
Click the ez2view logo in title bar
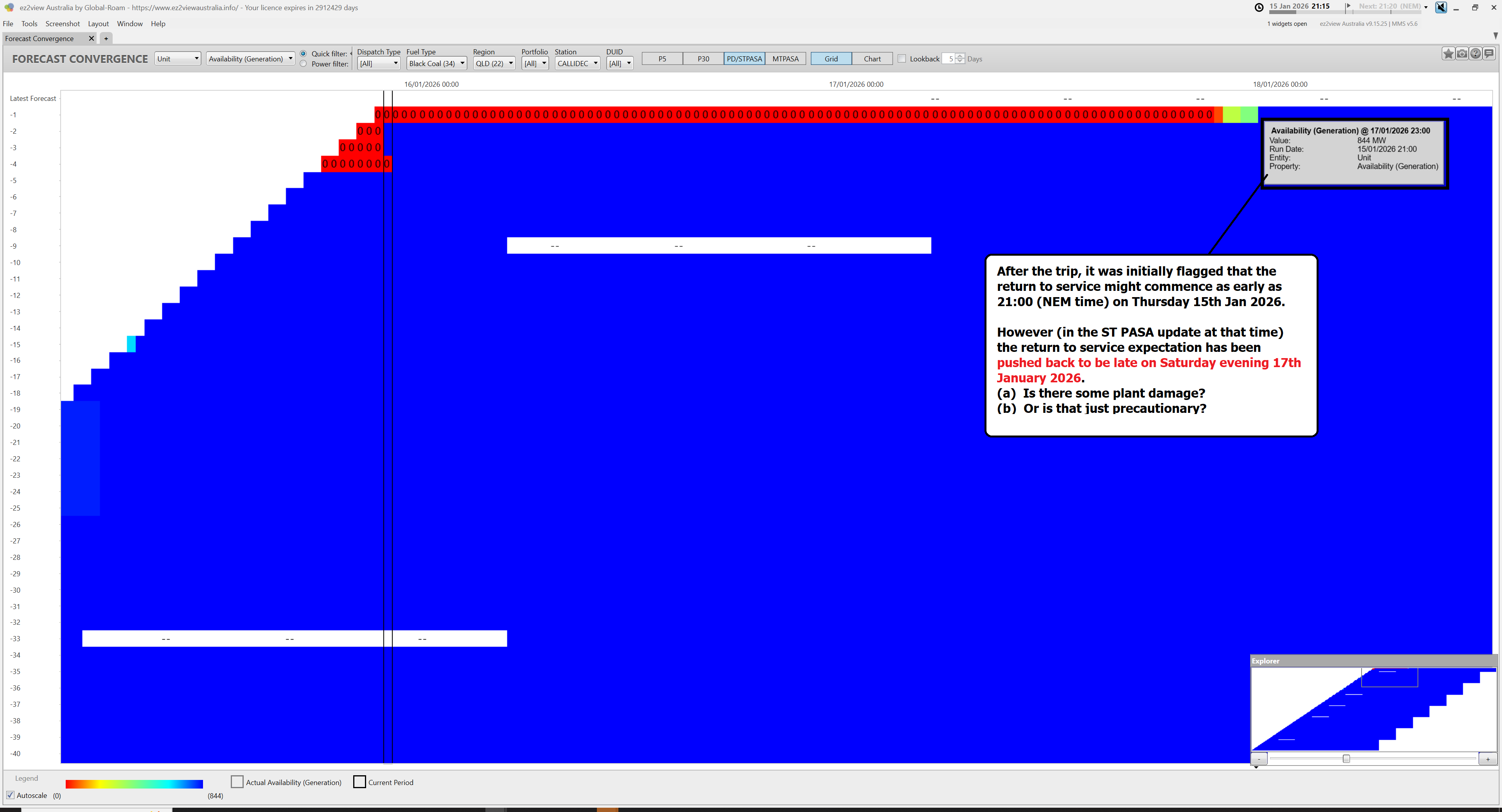click(9, 7)
